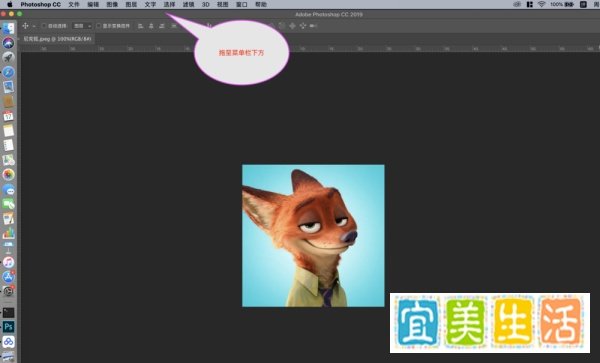Open Numbers bar chart icon in Dock

tap(8, 233)
